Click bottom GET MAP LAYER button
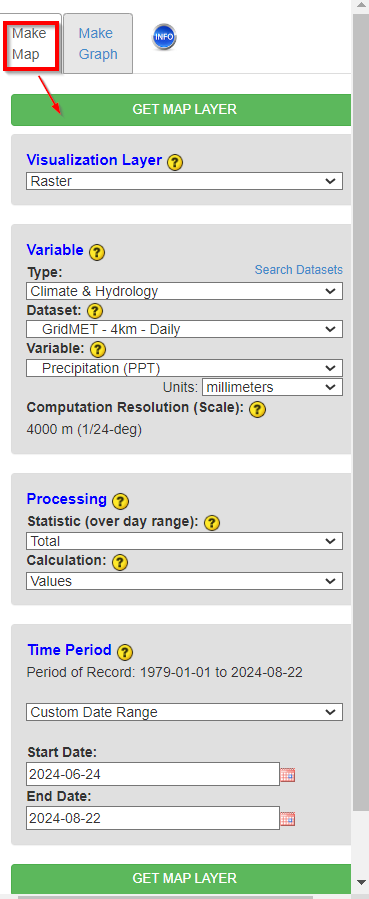 click(181, 878)
